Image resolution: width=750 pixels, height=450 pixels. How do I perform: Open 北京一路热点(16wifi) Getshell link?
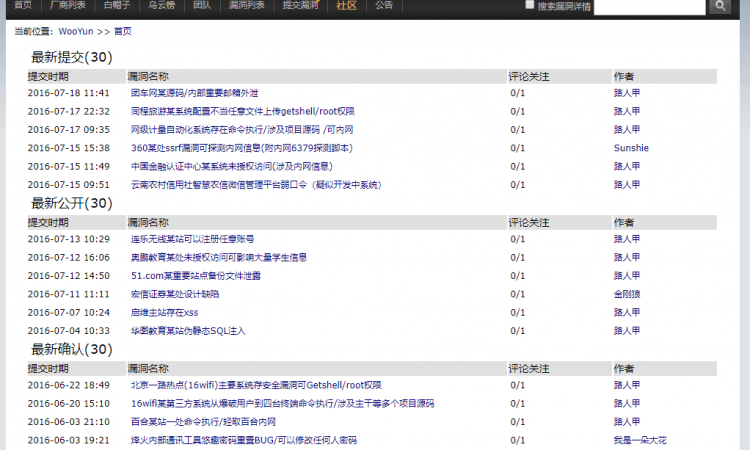[x=256, y=385]
